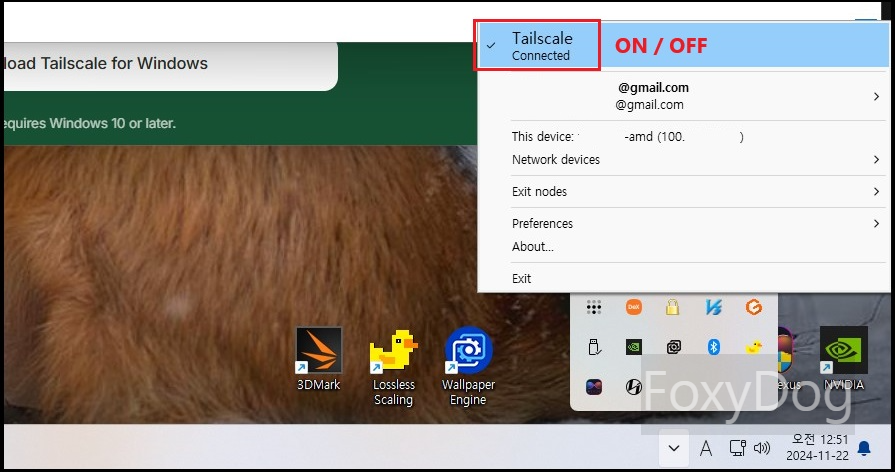Click the network status taskbar icon
The image size is (895, 475).
click(x=737, y=448)
